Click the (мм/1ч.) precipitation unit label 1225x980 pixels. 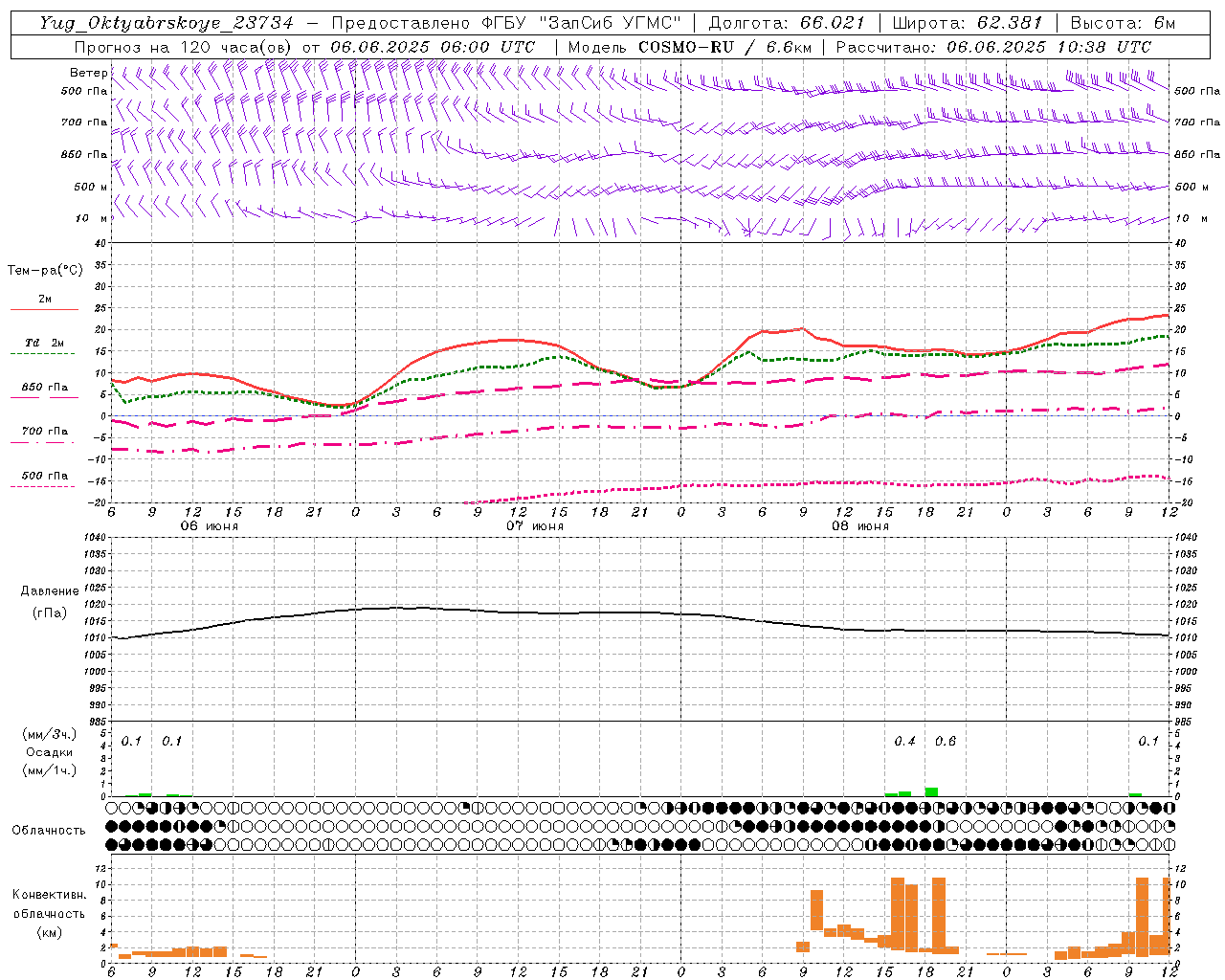pos(50,770)
